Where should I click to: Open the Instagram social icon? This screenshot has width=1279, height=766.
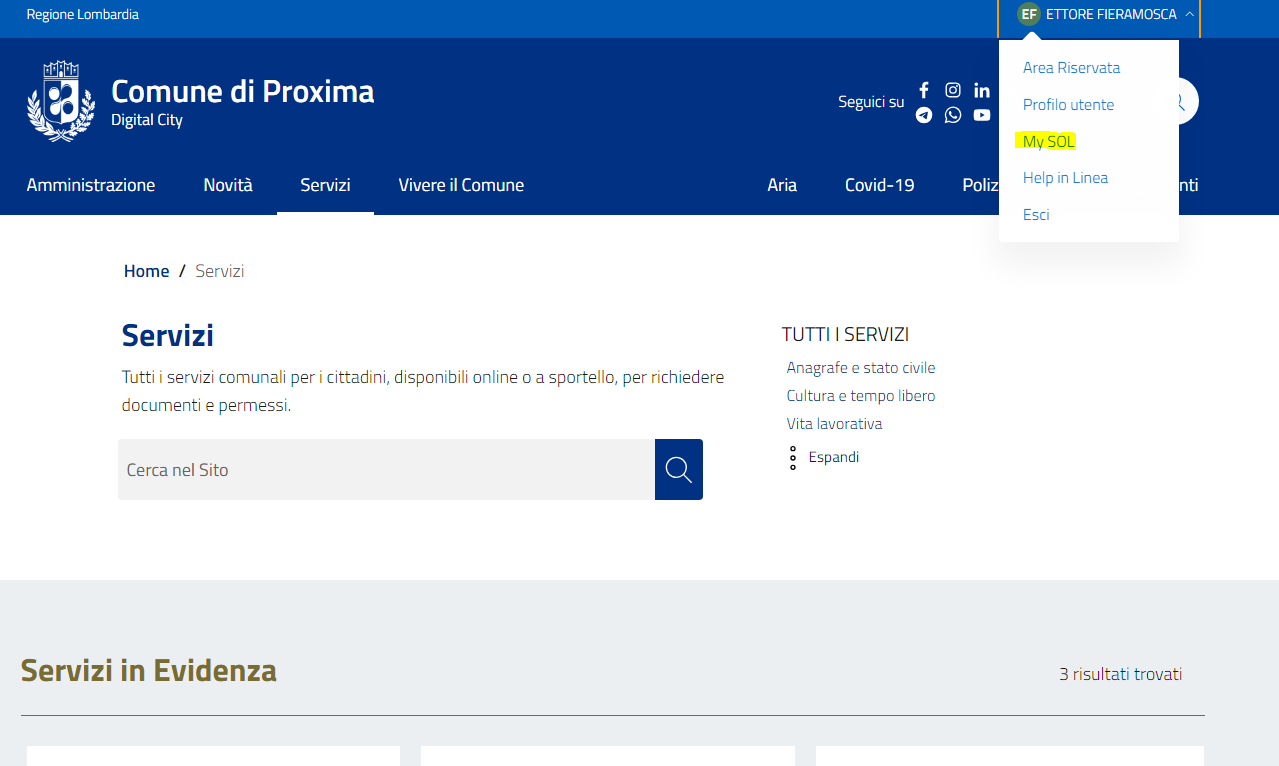tap(953, 90)
